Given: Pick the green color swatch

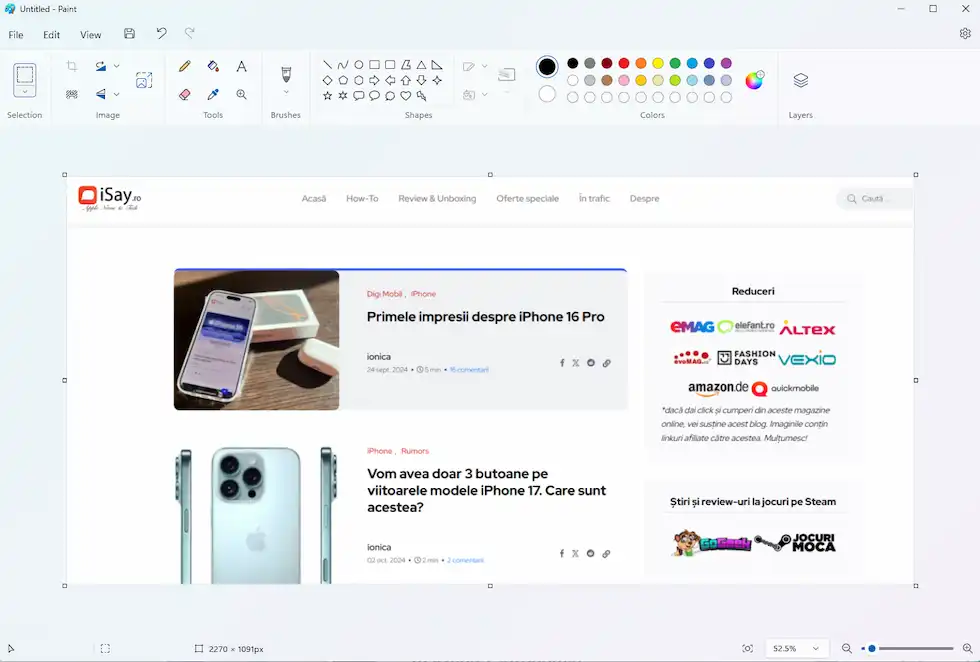Looking at the screenshot, I should (675, 63).
